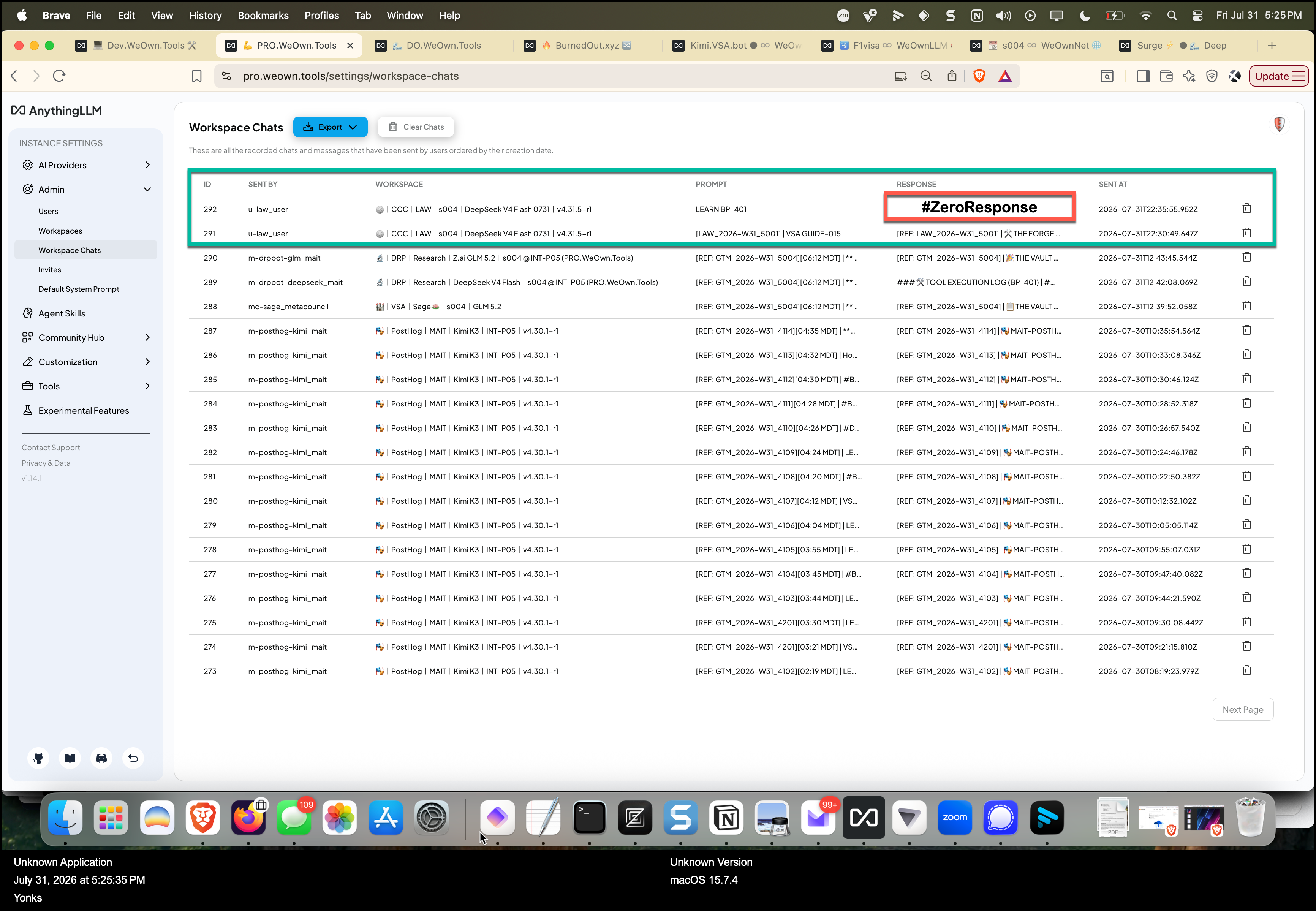The image size is (1316, 911).
Task: Click the zoom magnifier icon in address bar
Action: coord(926,76)
